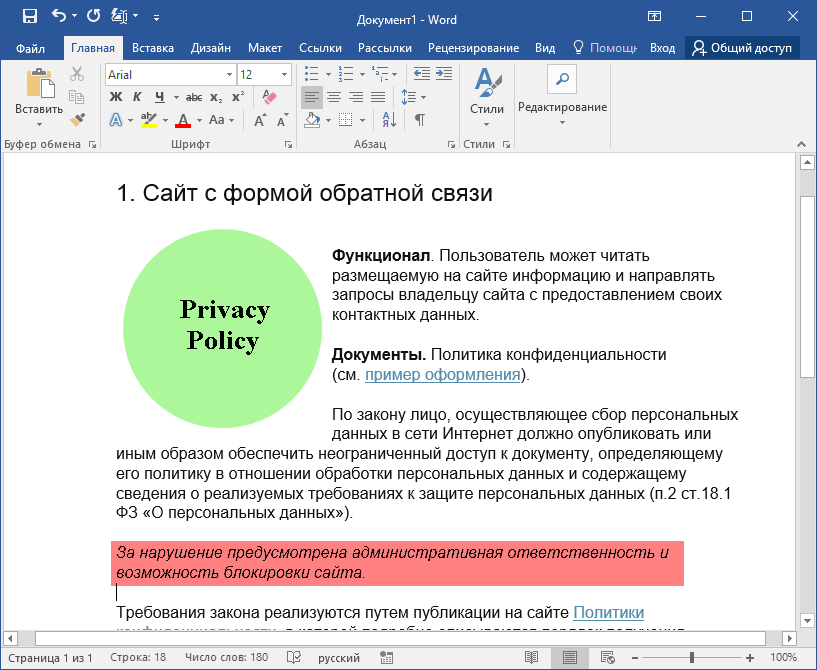Open the font color dropdown arrow
The image size is (817, 670).
click(199, 120)
